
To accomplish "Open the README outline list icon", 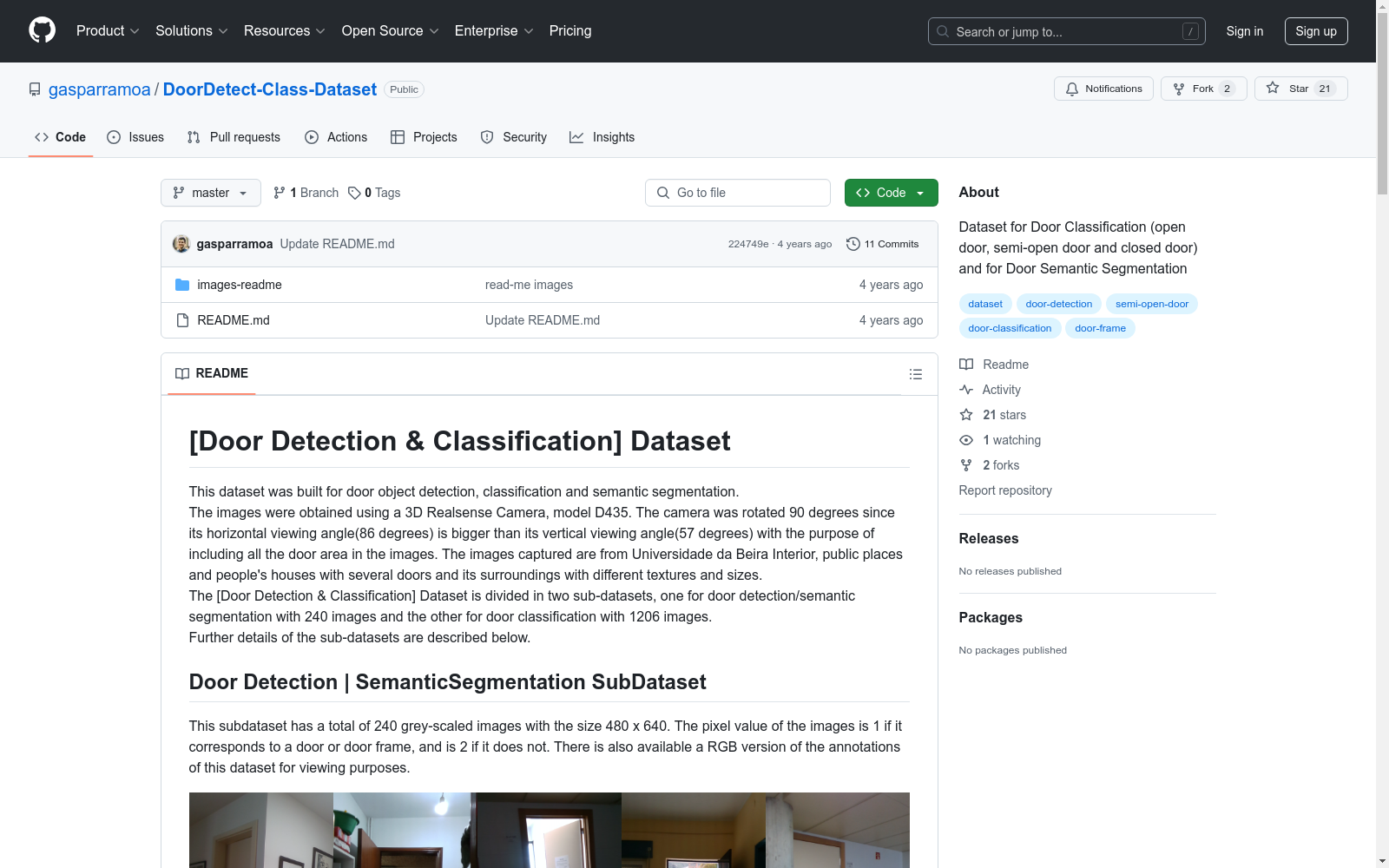I will (x=916, y=374).
